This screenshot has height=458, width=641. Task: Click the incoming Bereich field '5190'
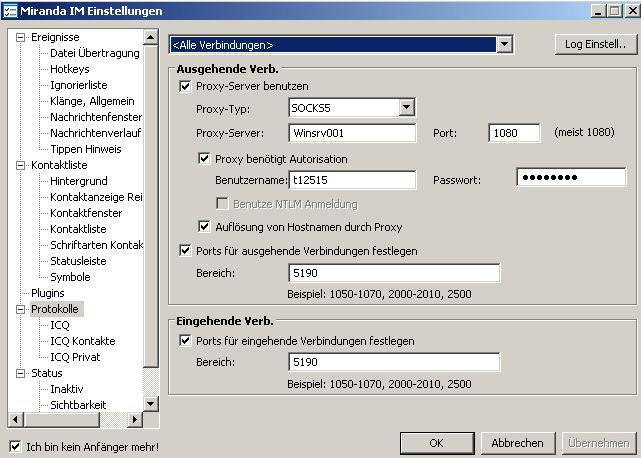[x=394, y=362]
